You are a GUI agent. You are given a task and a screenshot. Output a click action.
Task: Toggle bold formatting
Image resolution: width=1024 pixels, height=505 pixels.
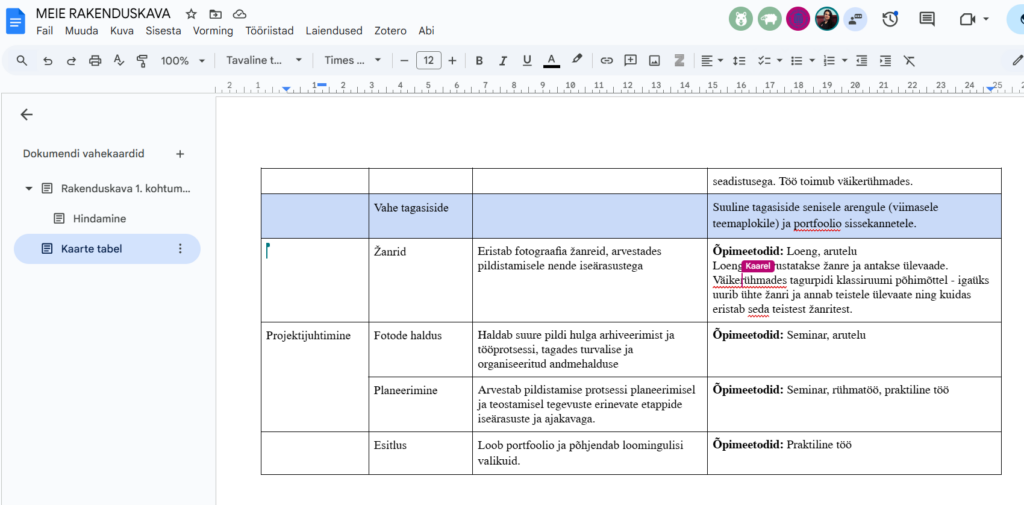click(479, 61)
